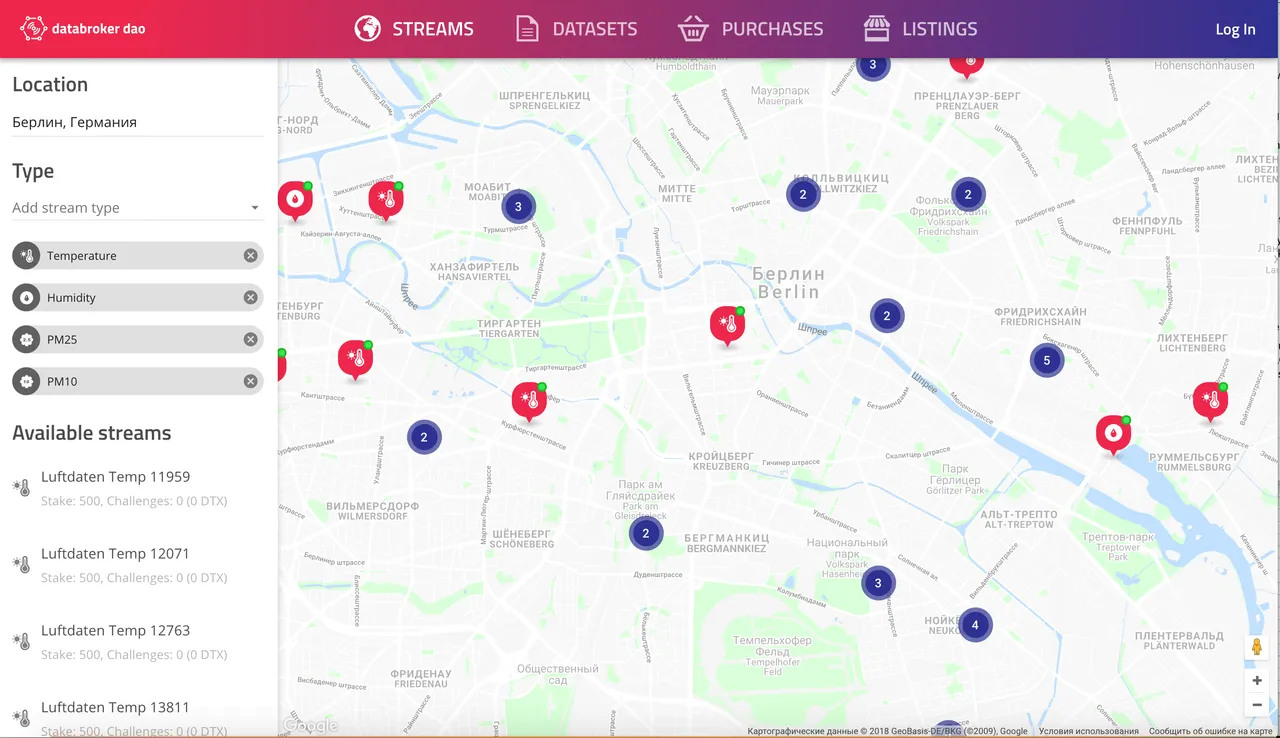This screenshot has width=1280, height=738.
Task: Select the temperature marker below Берлин label
Action: click(727, 326)
